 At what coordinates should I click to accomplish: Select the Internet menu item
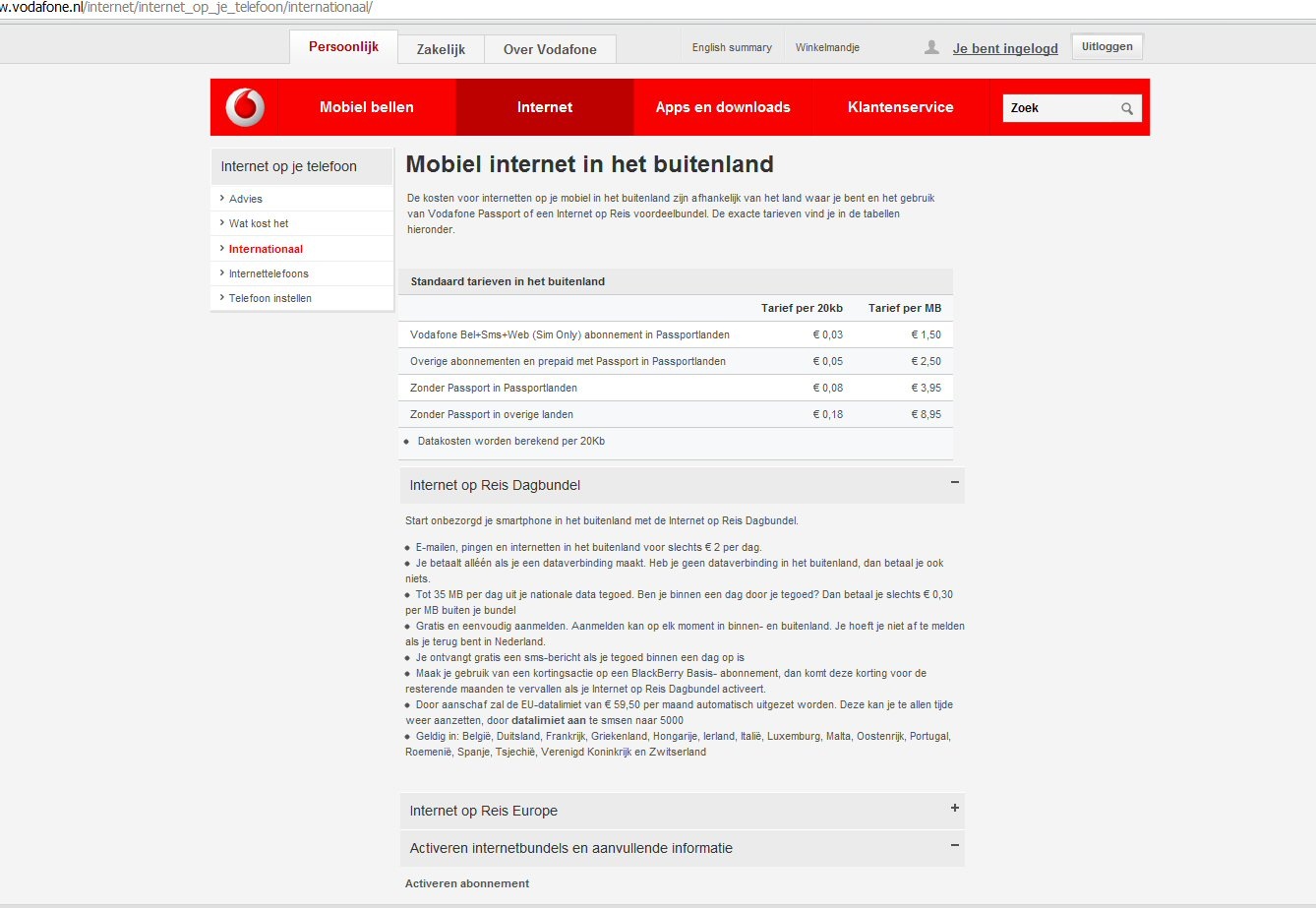point(545,107)
